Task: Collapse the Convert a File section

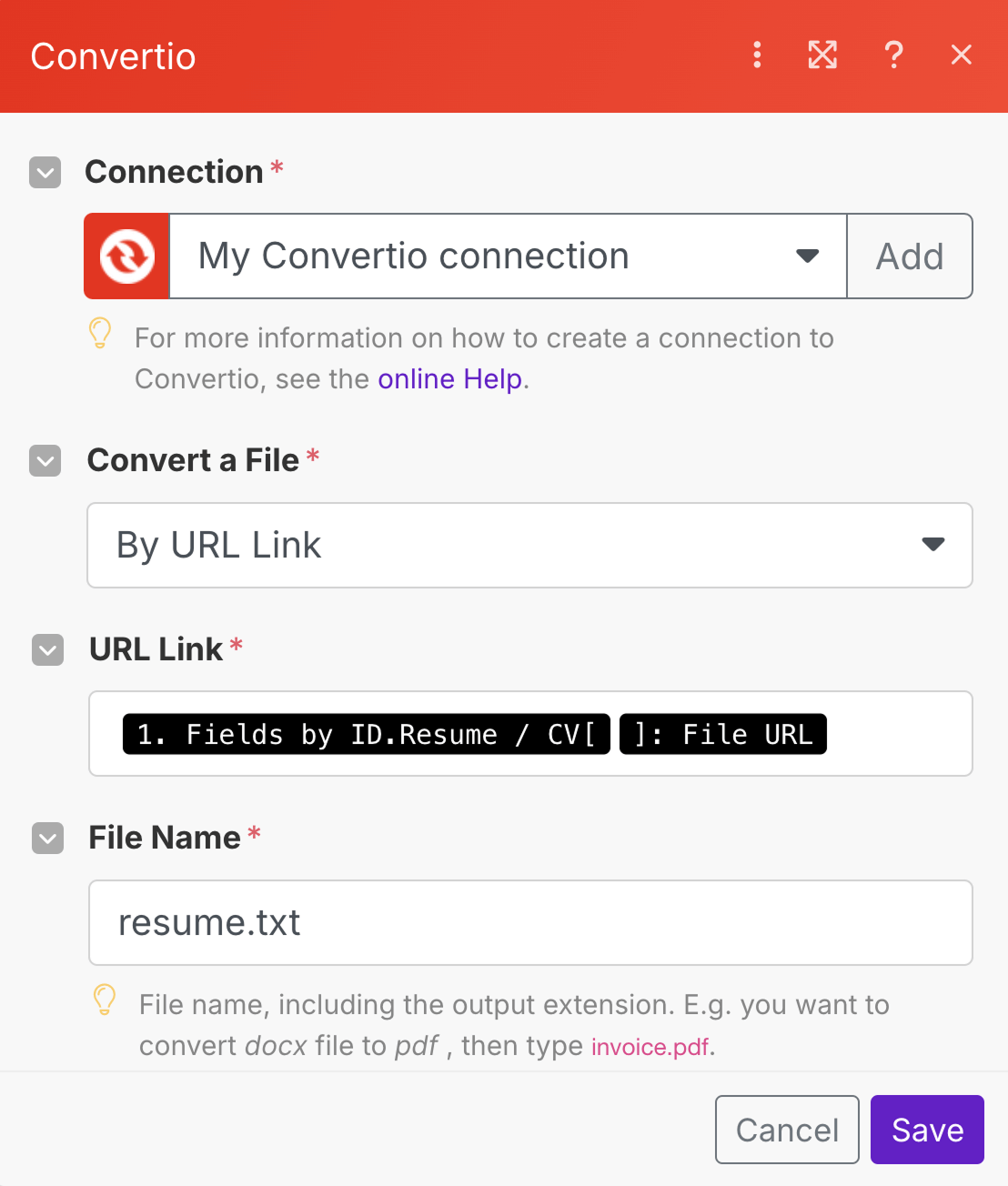Action: (x=45, y=460)
